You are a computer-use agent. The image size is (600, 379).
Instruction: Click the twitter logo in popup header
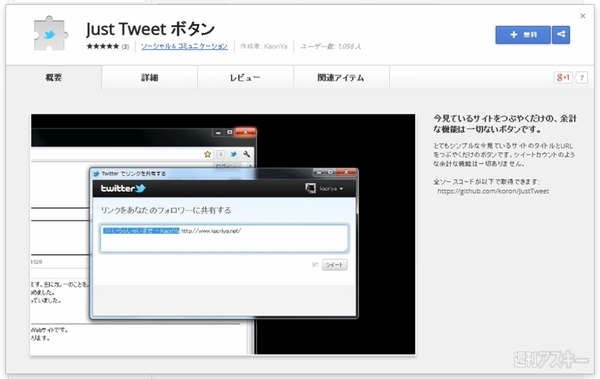pos(123,188)
